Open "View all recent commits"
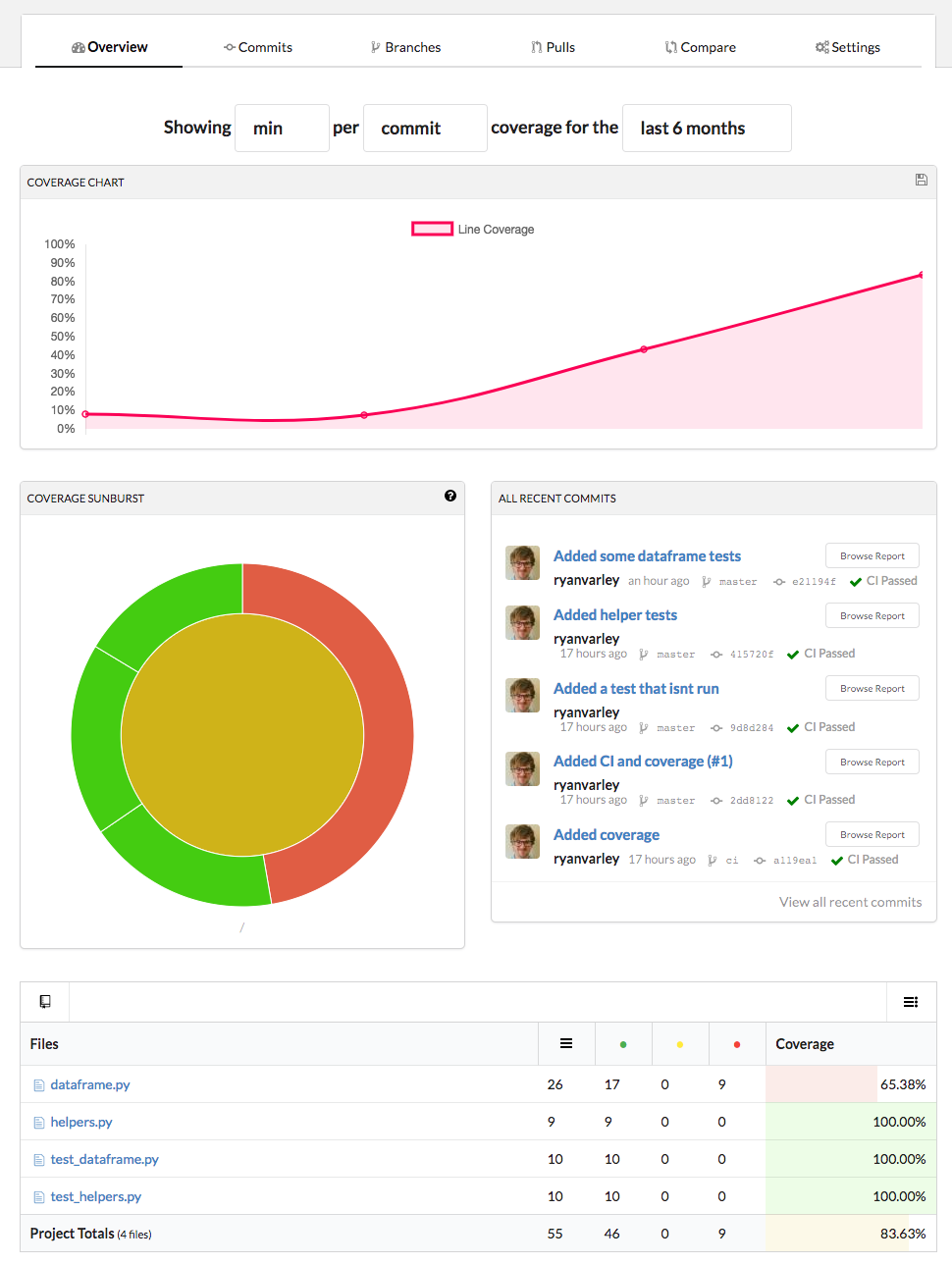952x1264 pixels. 850,901
